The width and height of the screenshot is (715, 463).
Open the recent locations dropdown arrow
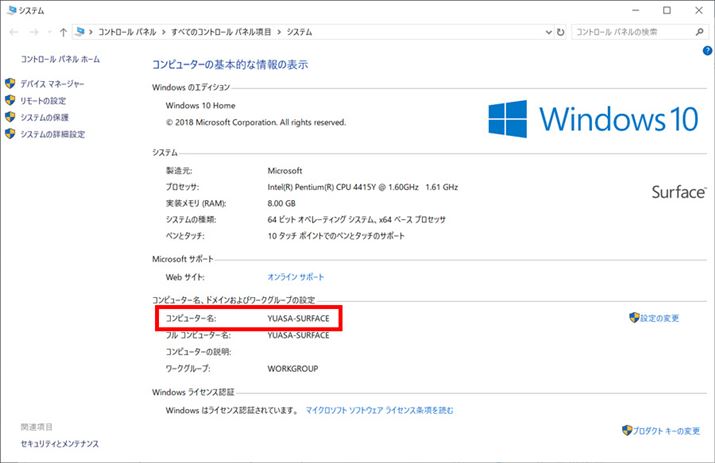click(49, 32)
